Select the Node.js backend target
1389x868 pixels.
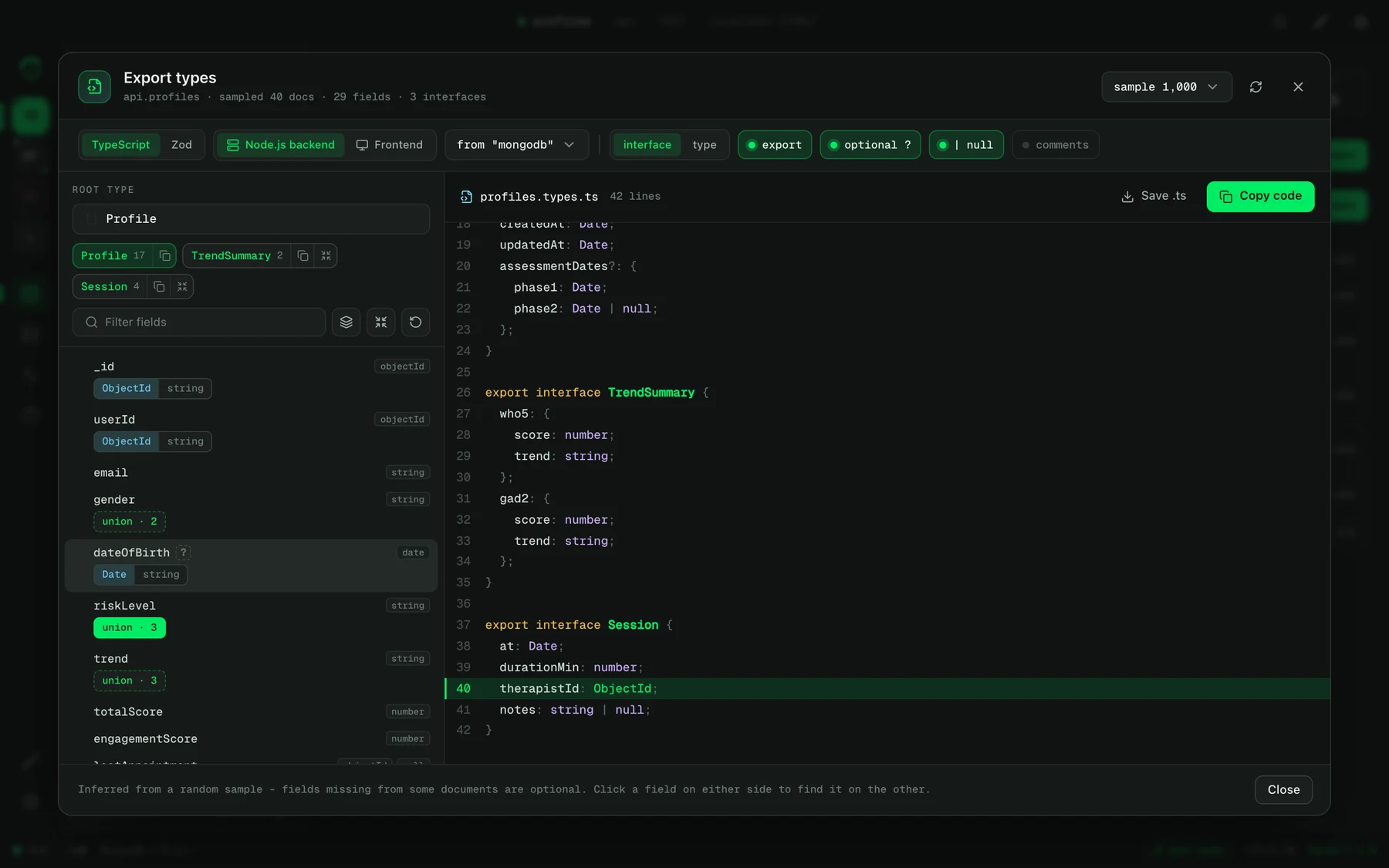[x=281, y=145]
